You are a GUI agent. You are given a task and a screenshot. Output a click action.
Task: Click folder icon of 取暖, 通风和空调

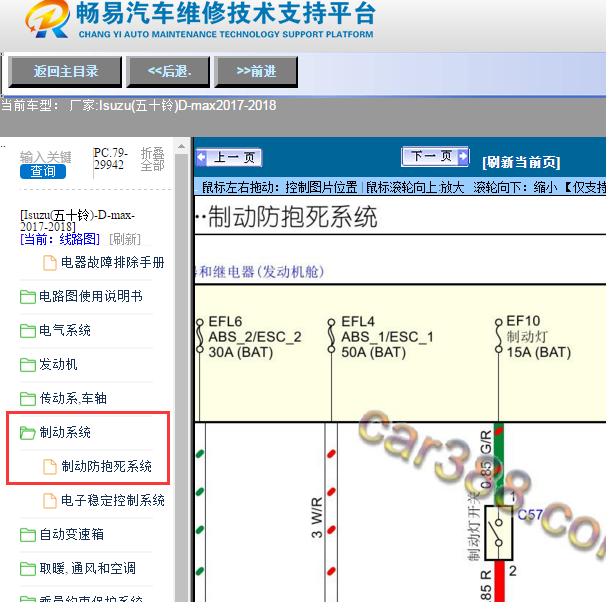point(27,569)
